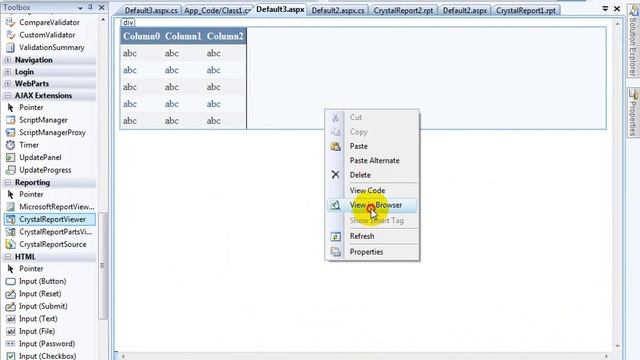Select UpdateProgress control icon
The height and width of the screenshot is (360, 640).
pyautogui.click(x=11, y=170)
